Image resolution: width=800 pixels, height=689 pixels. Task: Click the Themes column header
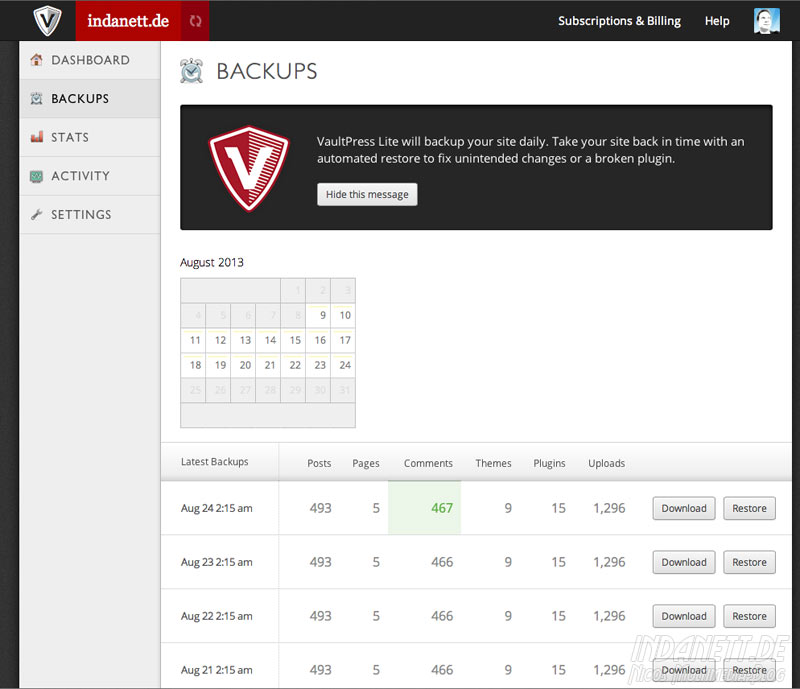493,463
